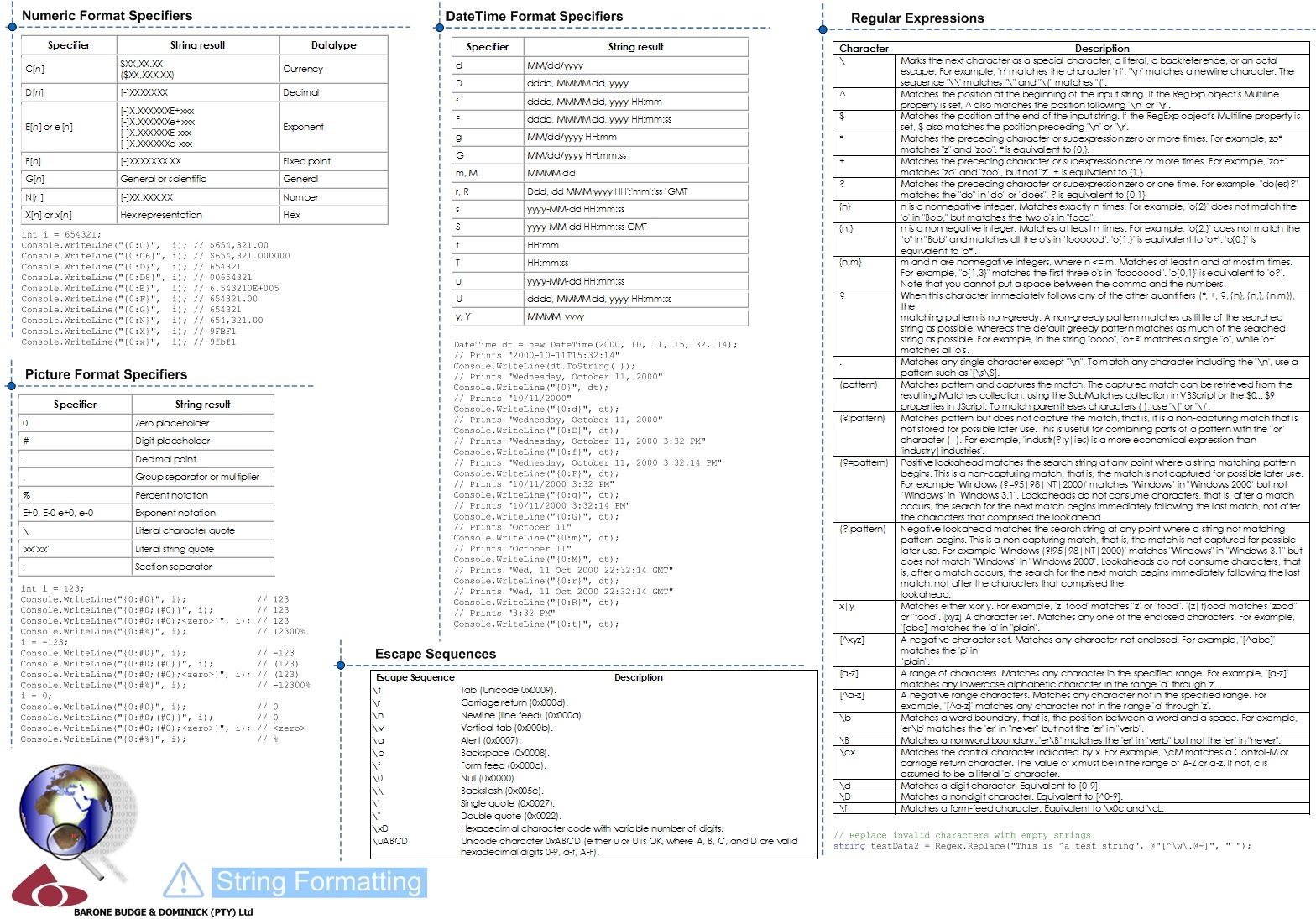
Task: Click 'Alert (0x0007).' description
Action: point(491,740)
